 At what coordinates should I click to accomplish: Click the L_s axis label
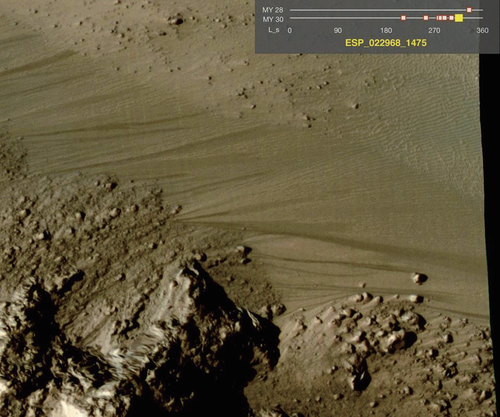(x=274, y=30)
